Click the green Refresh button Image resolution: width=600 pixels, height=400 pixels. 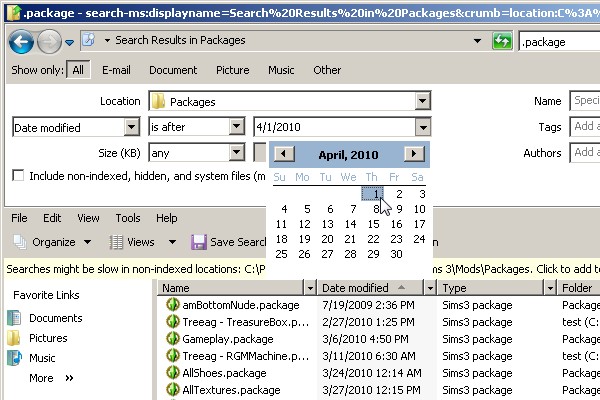[503, 42]
